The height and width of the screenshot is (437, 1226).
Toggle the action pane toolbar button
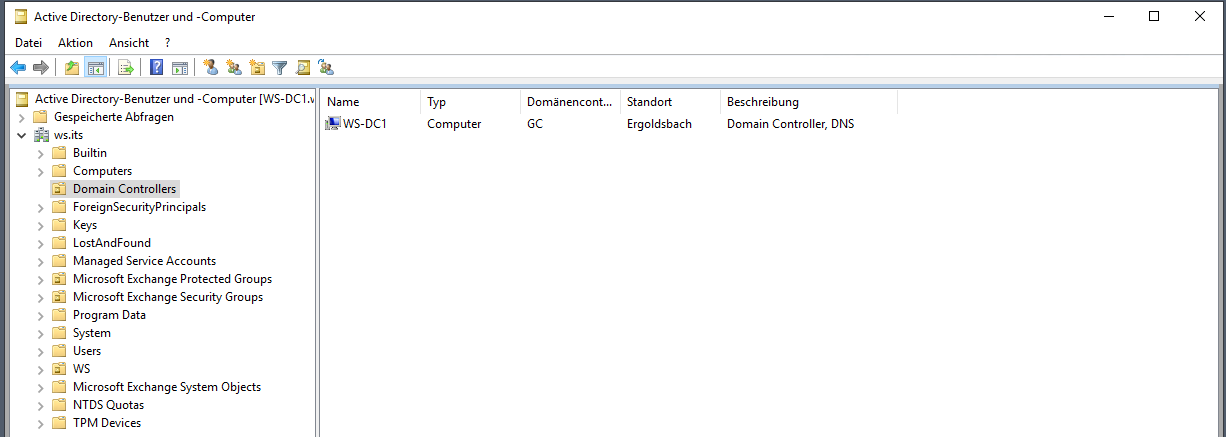click(180, 68)
